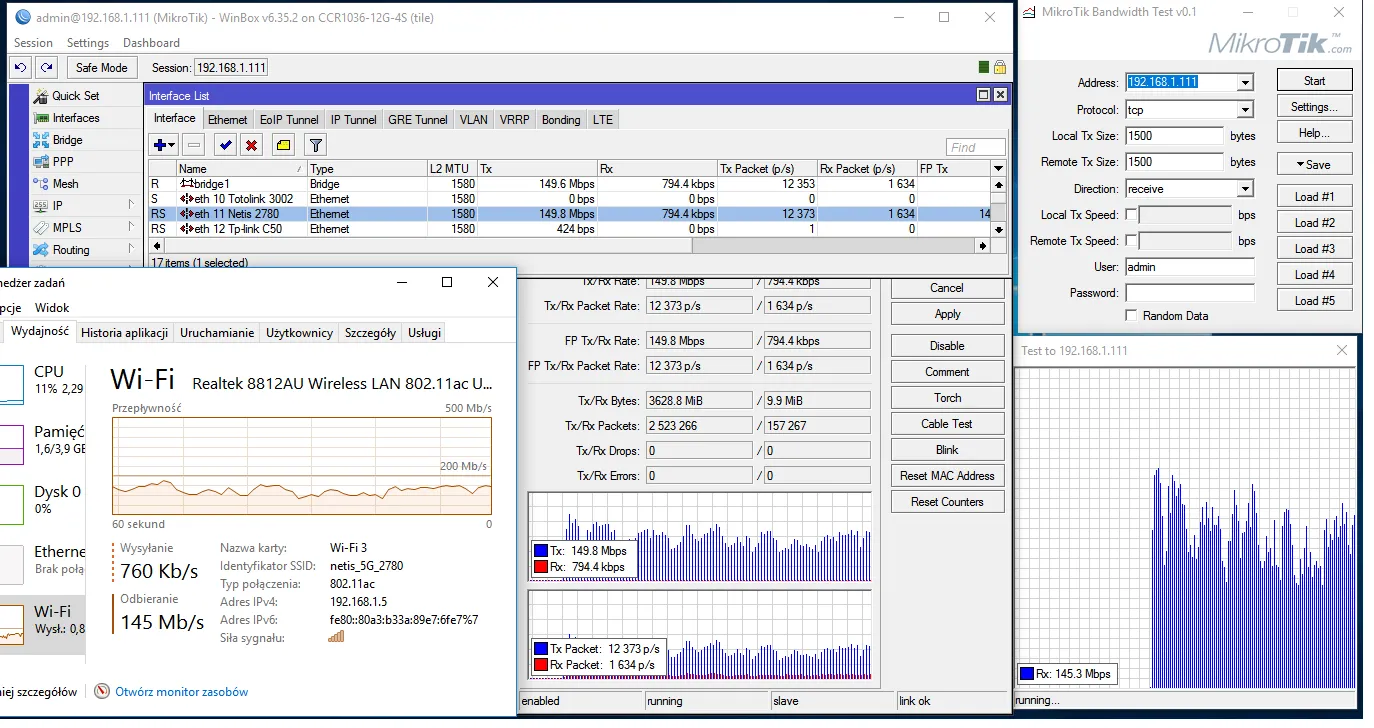
Task: Open the Dashboard menu
Action: (x=152, y=43)
